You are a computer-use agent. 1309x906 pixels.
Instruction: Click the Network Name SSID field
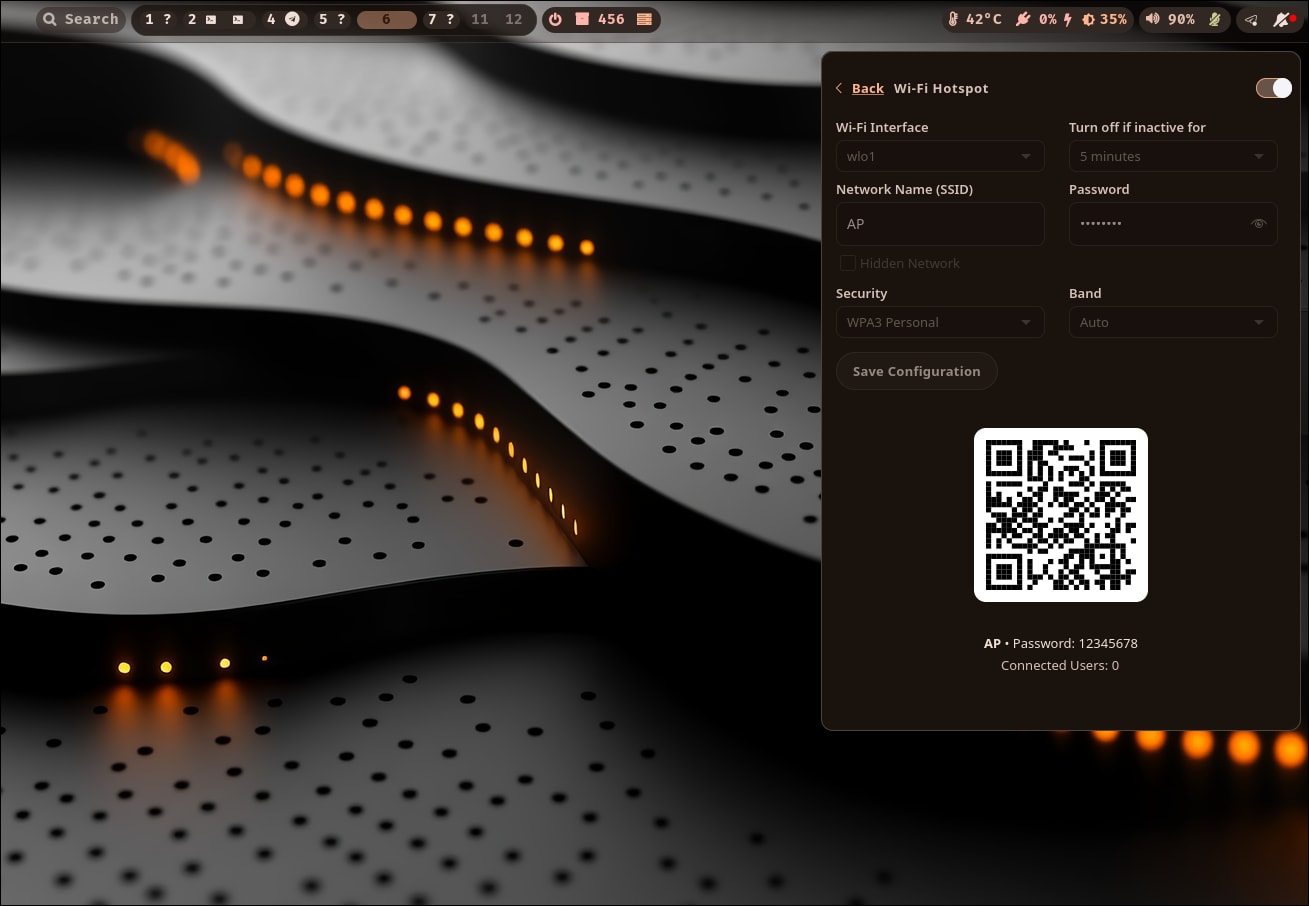940,224
